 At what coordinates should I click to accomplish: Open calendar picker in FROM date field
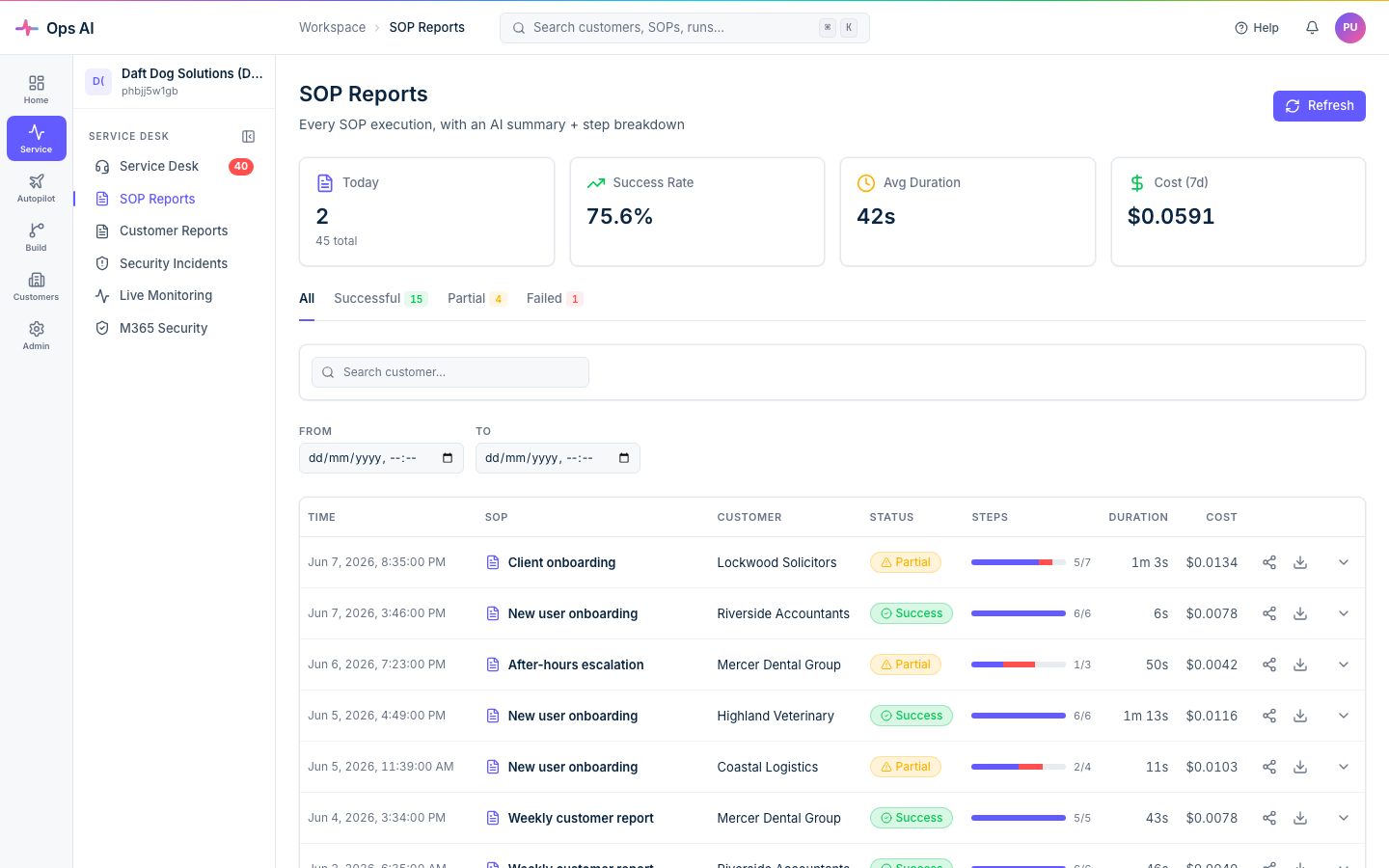click(x=448, y=458)
